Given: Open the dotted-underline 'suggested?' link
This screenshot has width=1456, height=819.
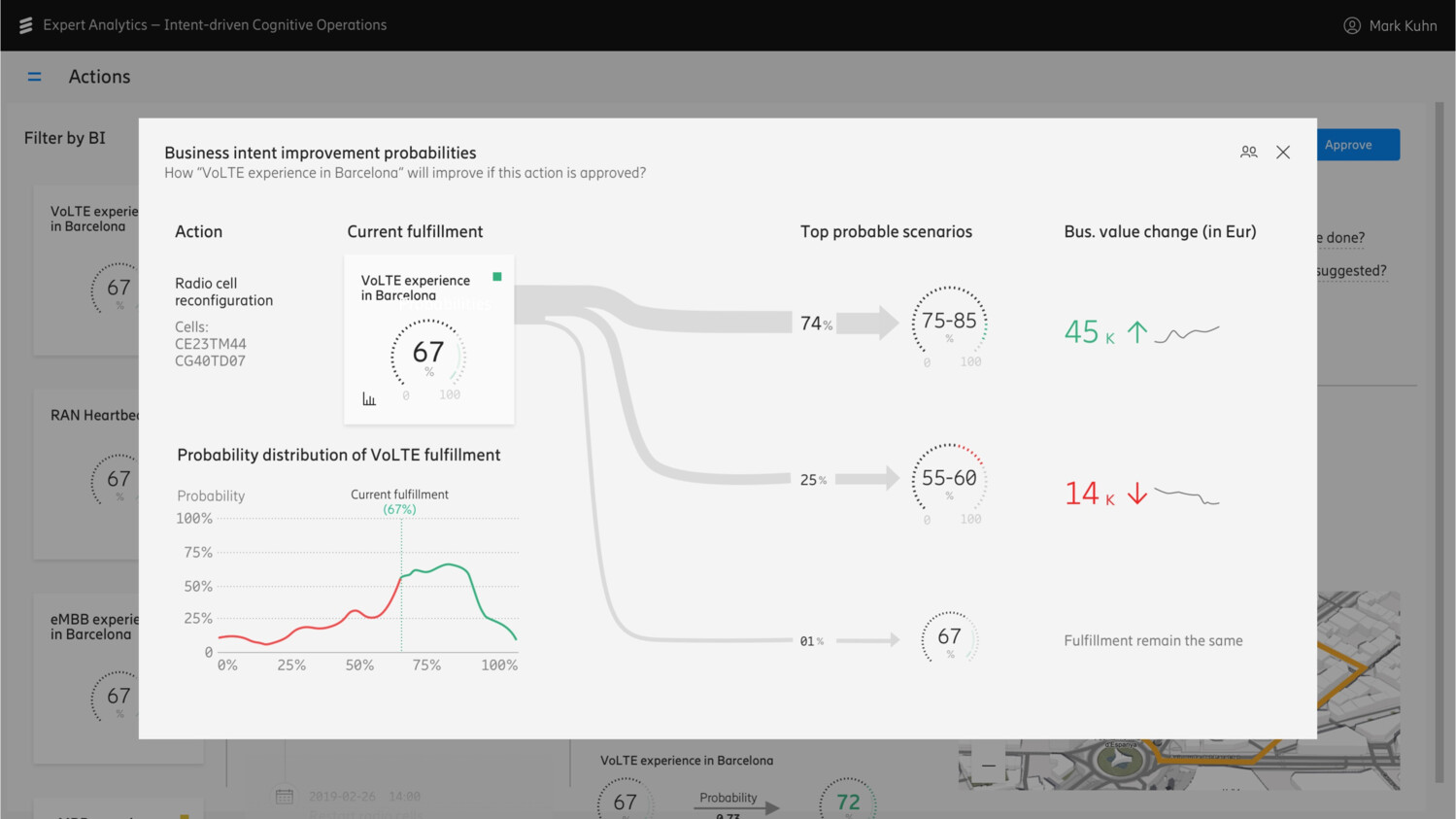Looking at the screenshot, I should (x=1350, y=270).
